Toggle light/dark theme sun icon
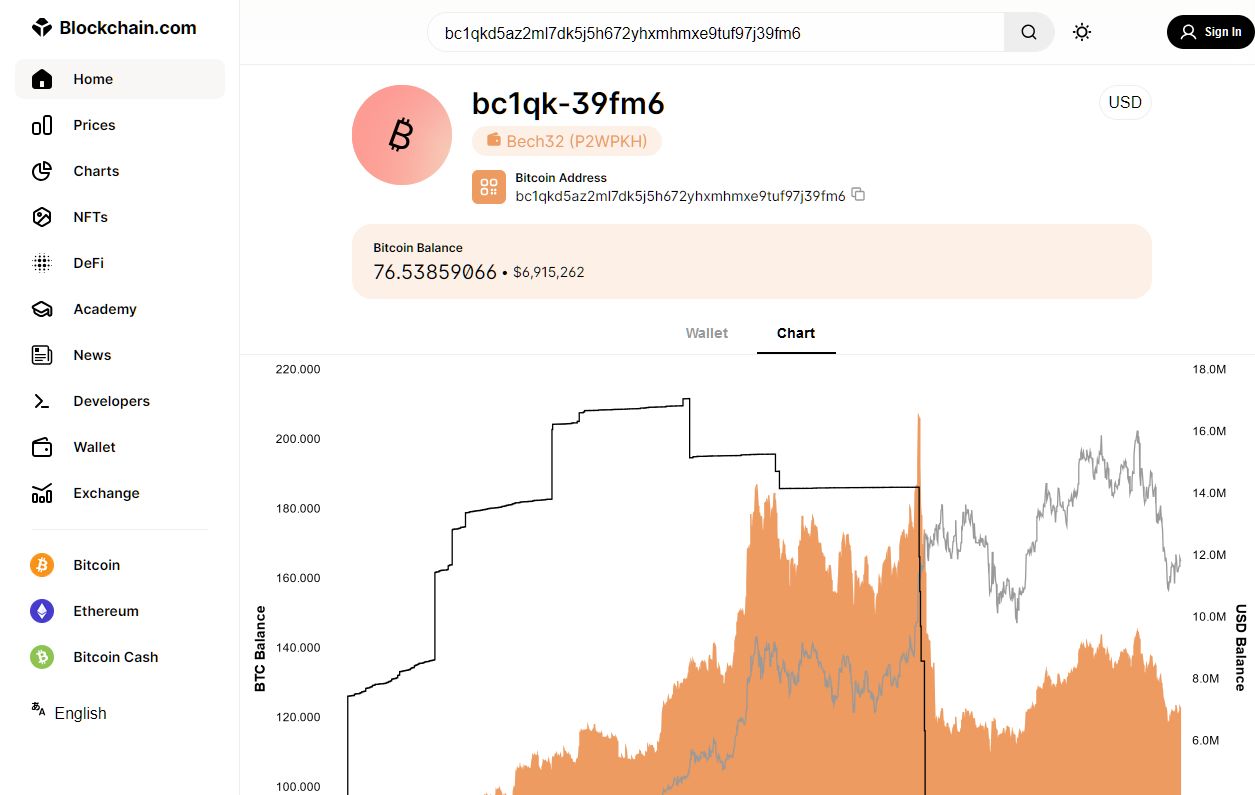This screenshot has height=795, width=1255. (x=1081, y=32)
